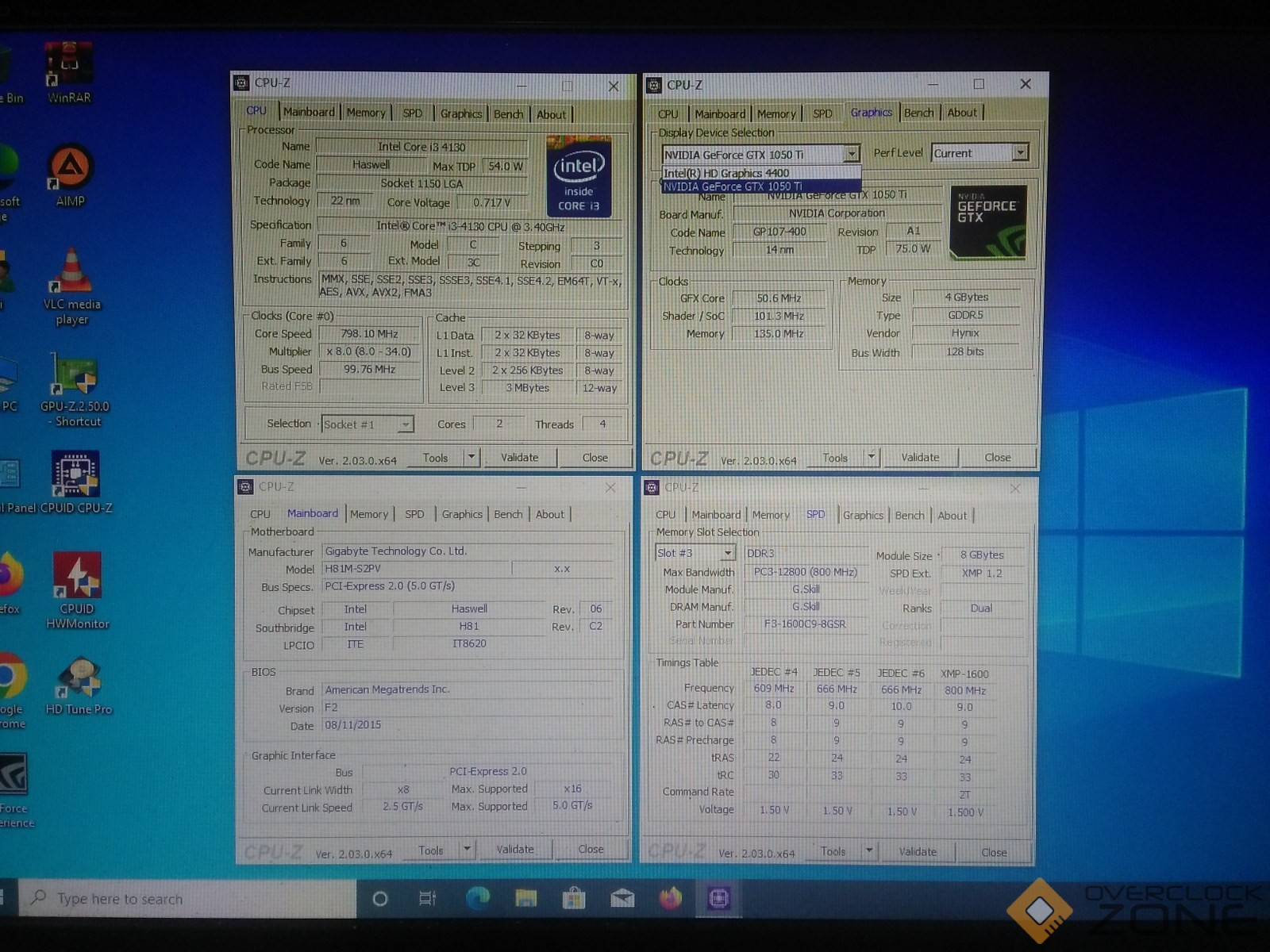
Task: Launch CPUID CPU-Z desktop icon
Action: 75,482
